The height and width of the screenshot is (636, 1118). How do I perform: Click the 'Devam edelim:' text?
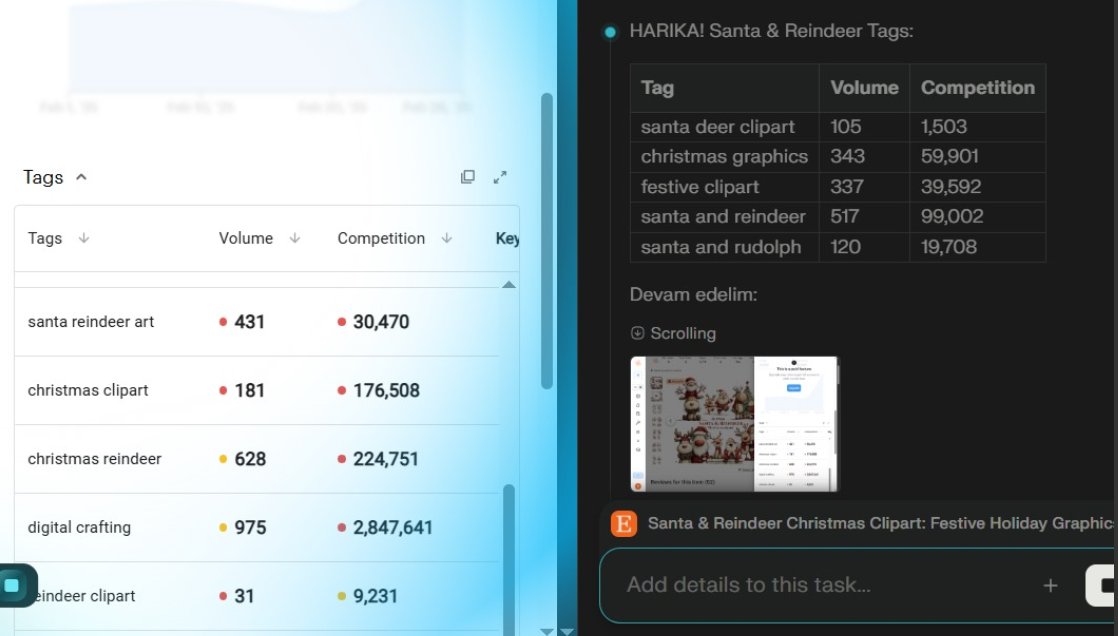coord(693,294)
